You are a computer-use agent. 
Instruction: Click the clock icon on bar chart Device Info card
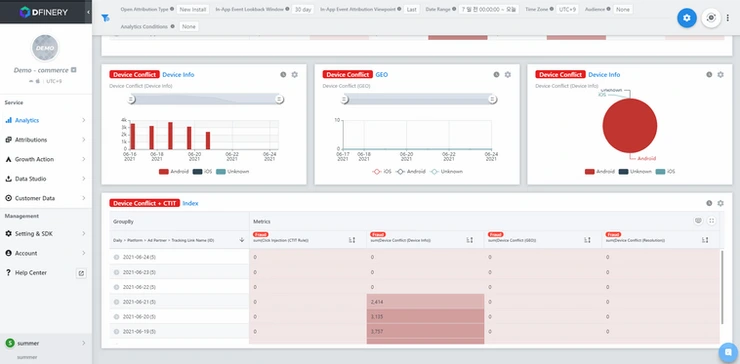click(283, 75)
